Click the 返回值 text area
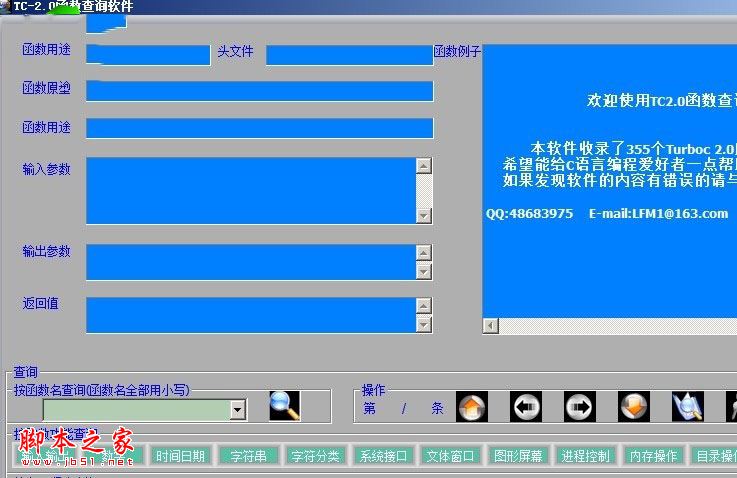This screenshot has width=737, height=478. click(x=251, y=315)
